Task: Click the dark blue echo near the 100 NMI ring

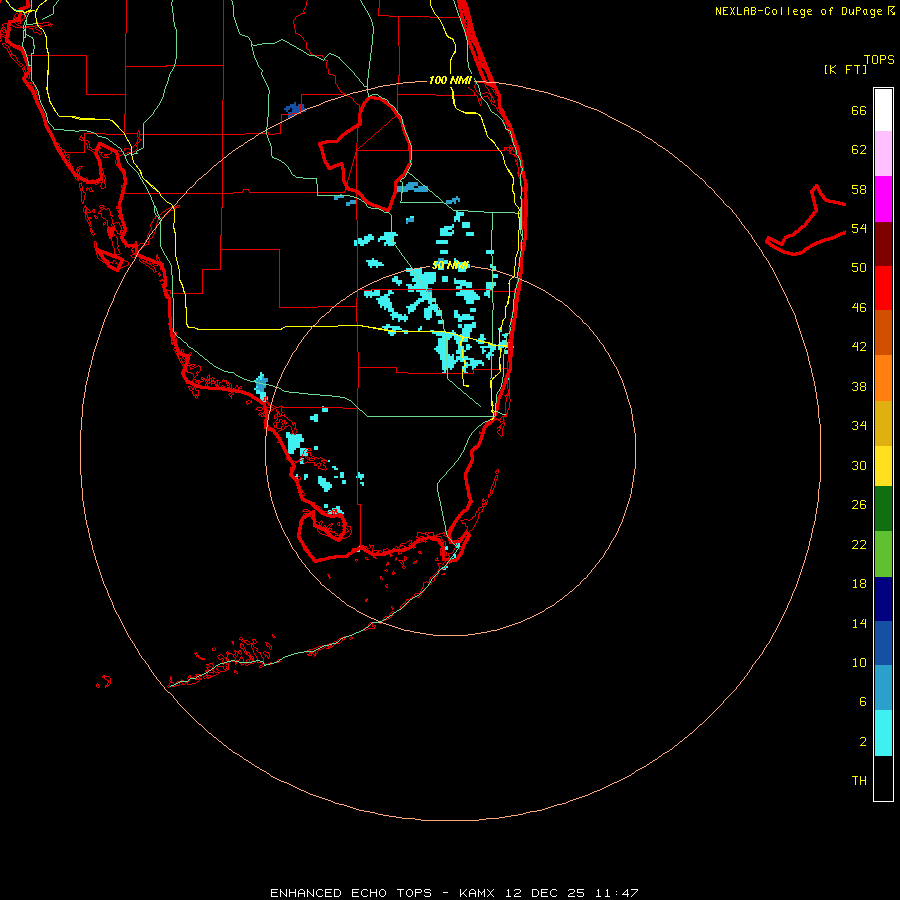Action: click(294, 108)
